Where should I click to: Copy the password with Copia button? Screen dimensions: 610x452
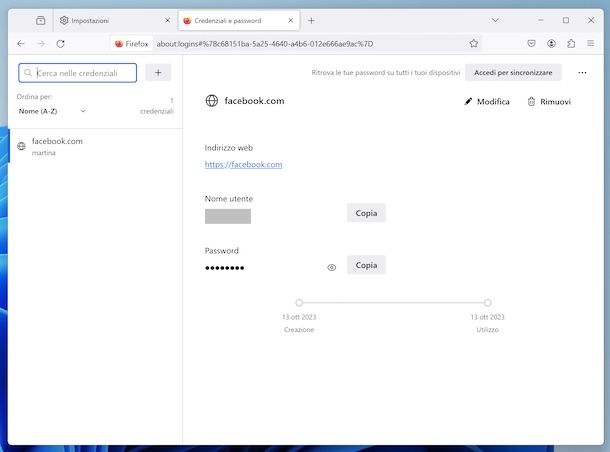tap(366, 265)
